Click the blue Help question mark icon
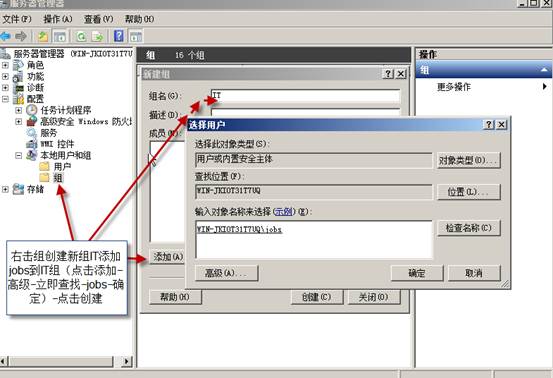553x378 pixels. [119, 36]
